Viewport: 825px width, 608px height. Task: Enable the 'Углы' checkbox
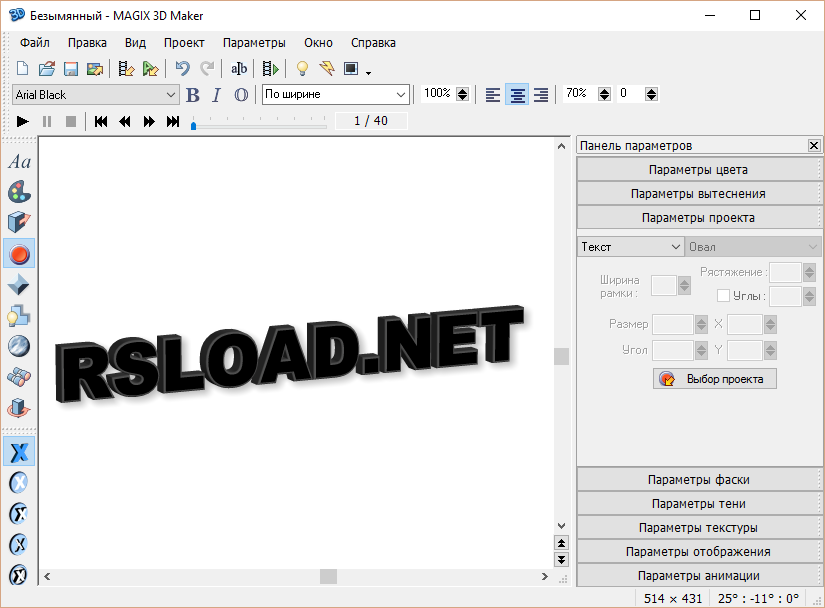(x=723, y=296)
